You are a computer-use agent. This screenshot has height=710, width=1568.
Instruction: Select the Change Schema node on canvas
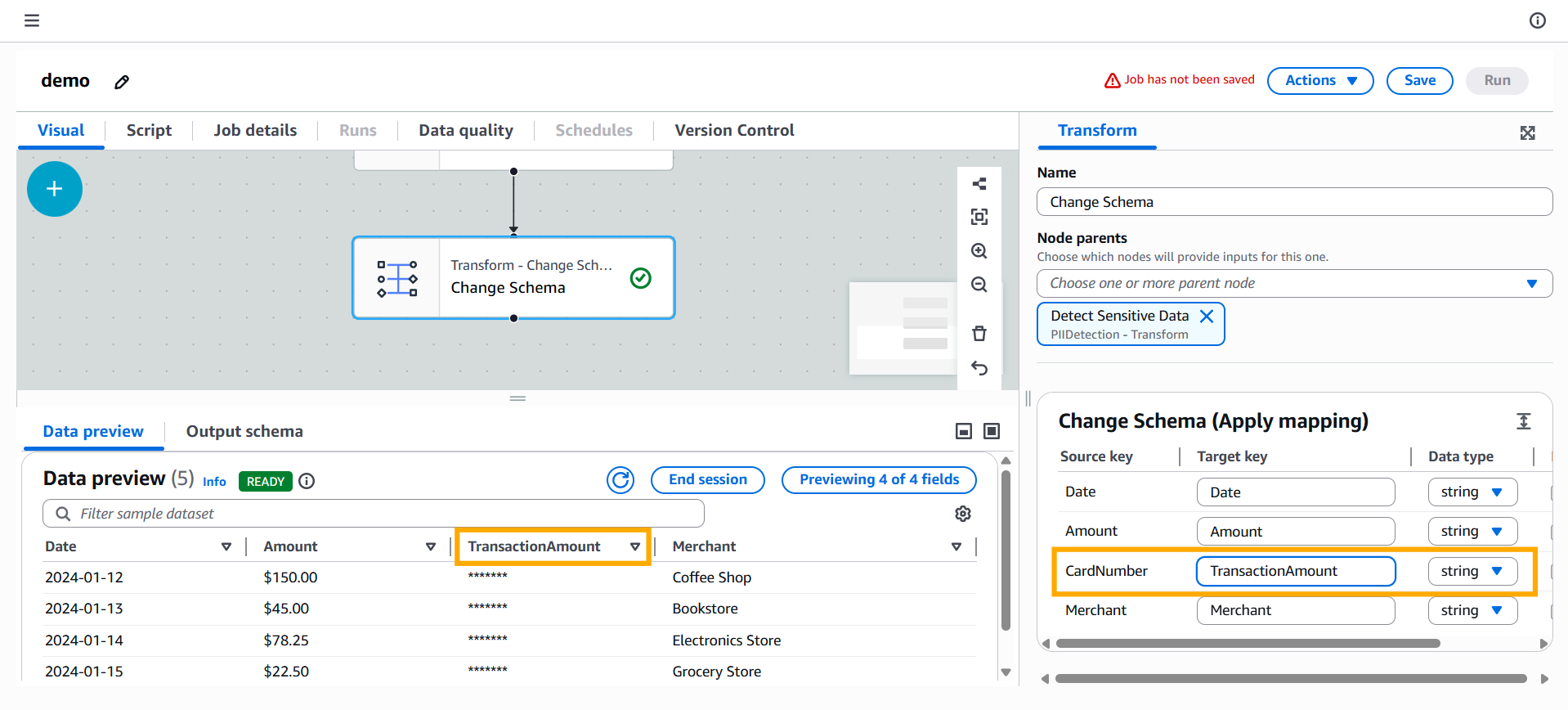click(x=513, y=277)
